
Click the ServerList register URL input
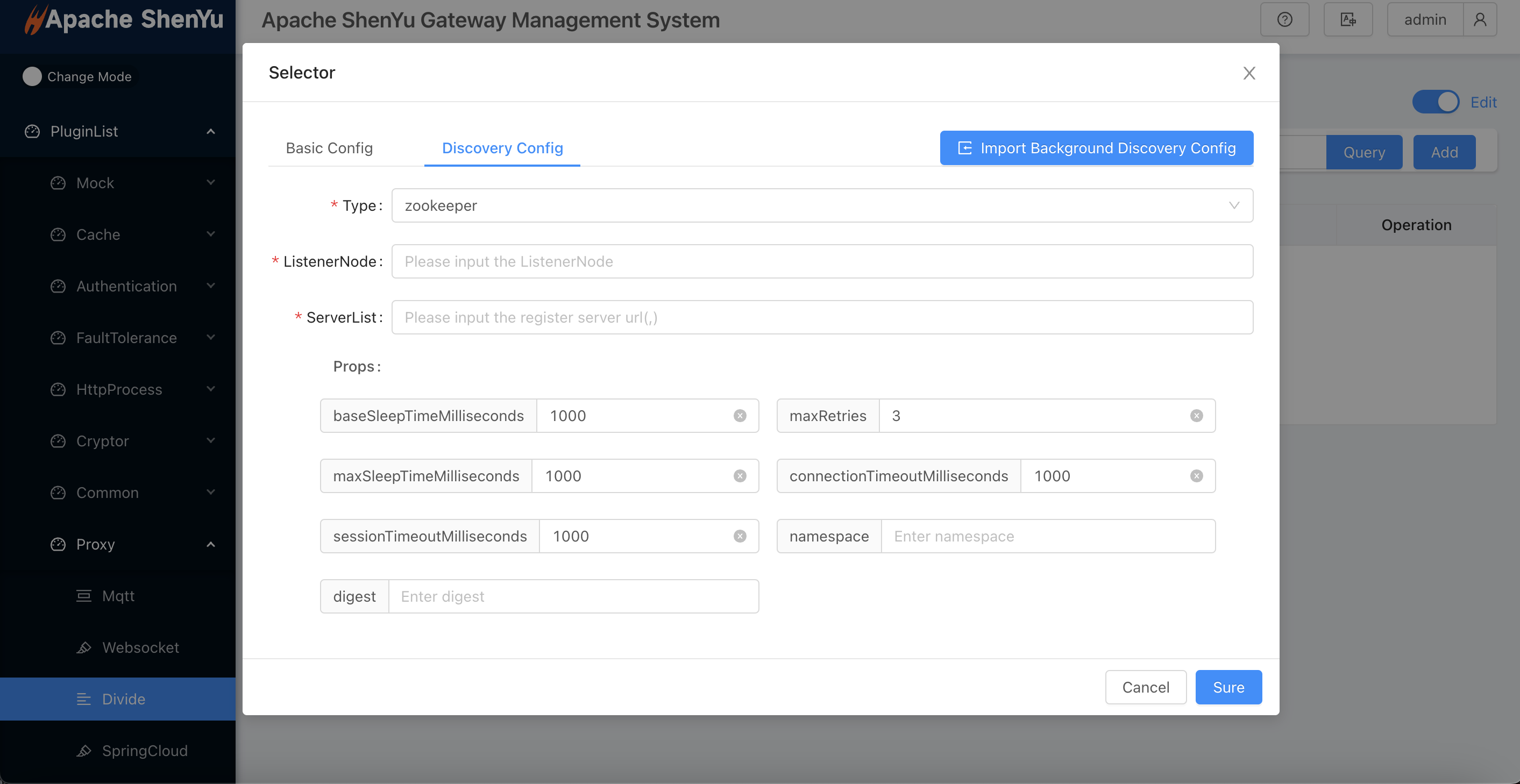(823, 317)
